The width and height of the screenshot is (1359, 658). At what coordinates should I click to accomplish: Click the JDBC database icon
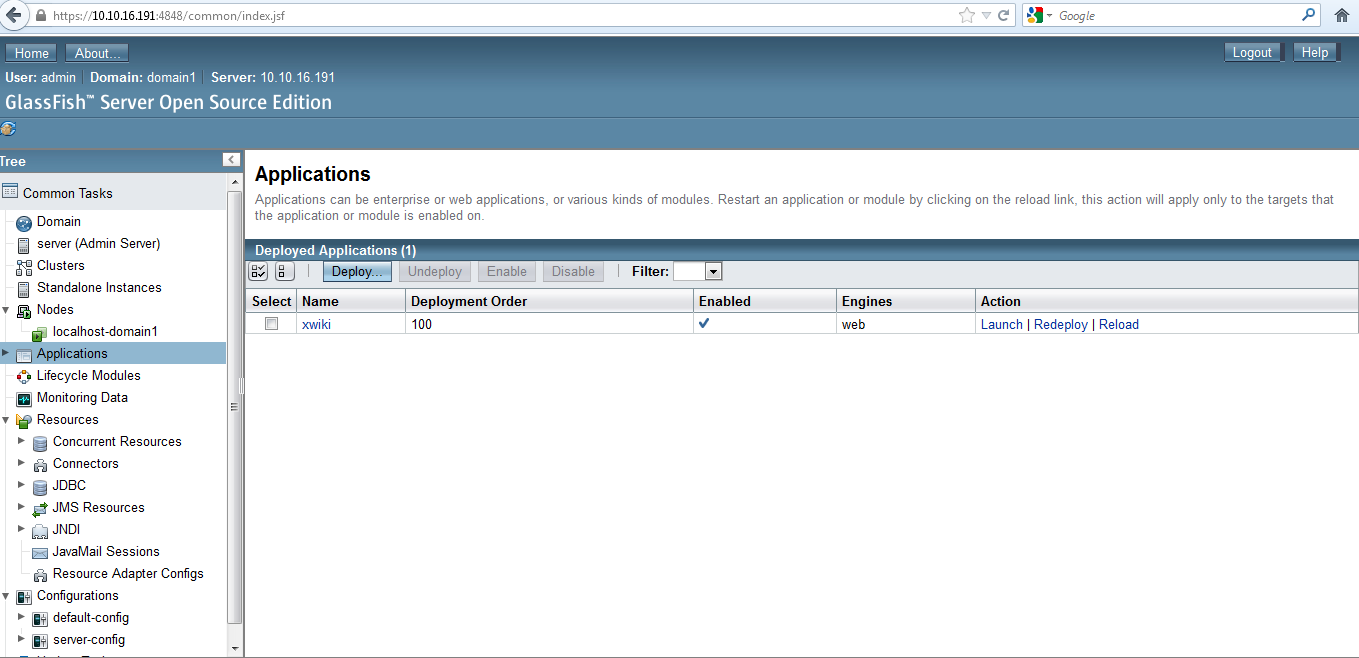coord(40,486)
